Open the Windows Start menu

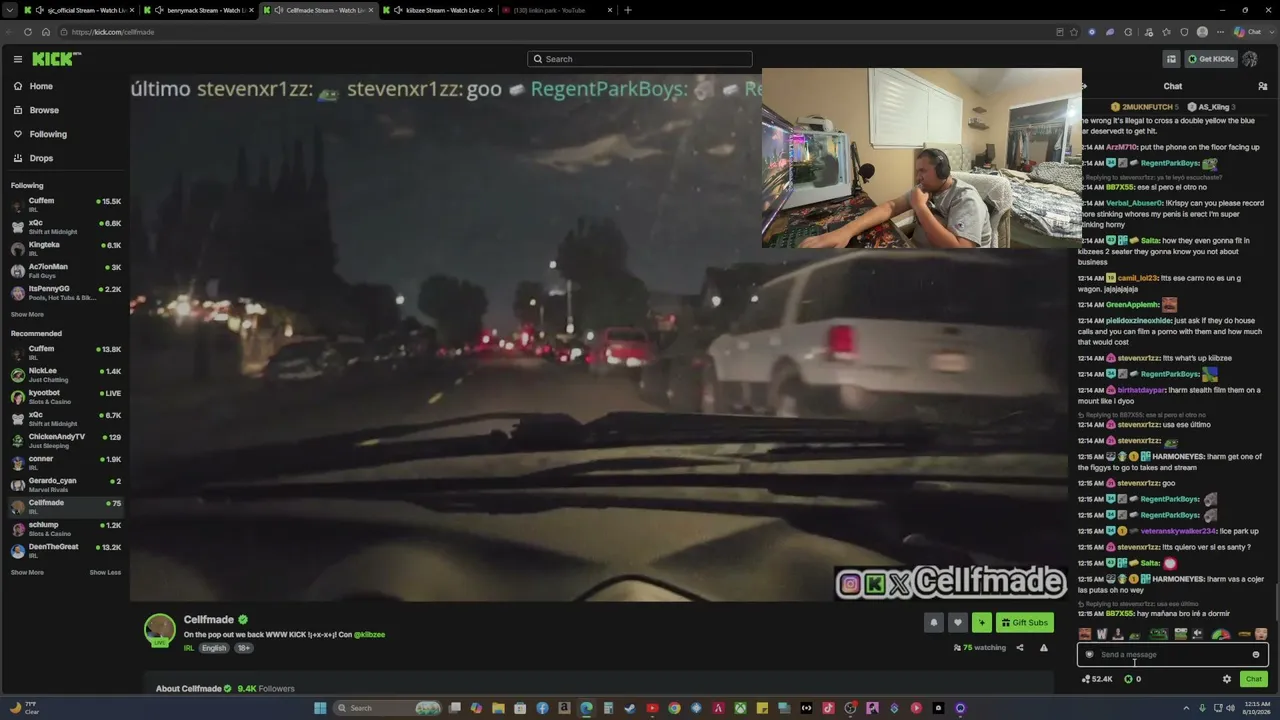pos(320,708)
